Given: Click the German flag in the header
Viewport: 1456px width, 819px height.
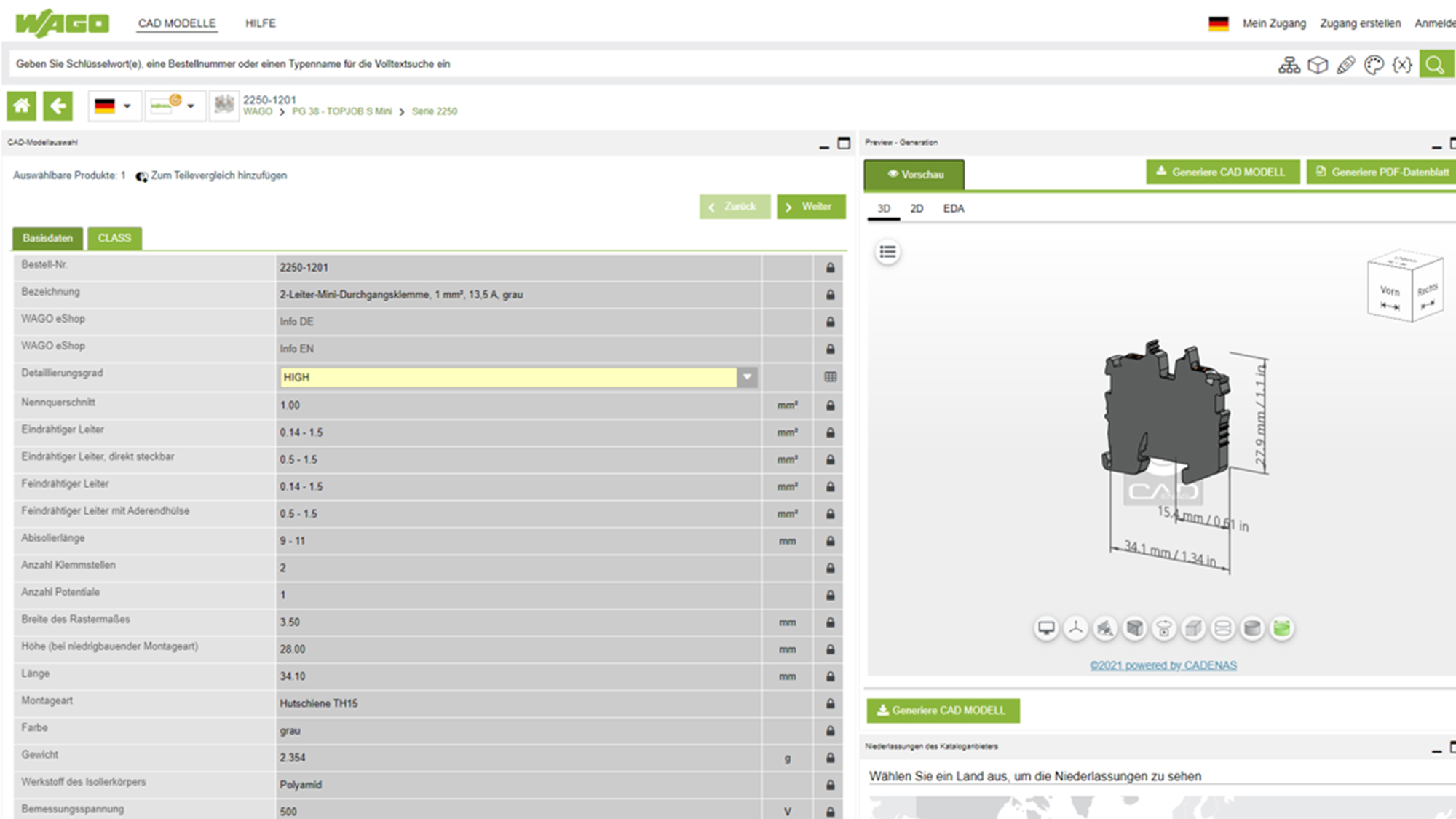Looking at the screenshot, I should (1219, 23).
